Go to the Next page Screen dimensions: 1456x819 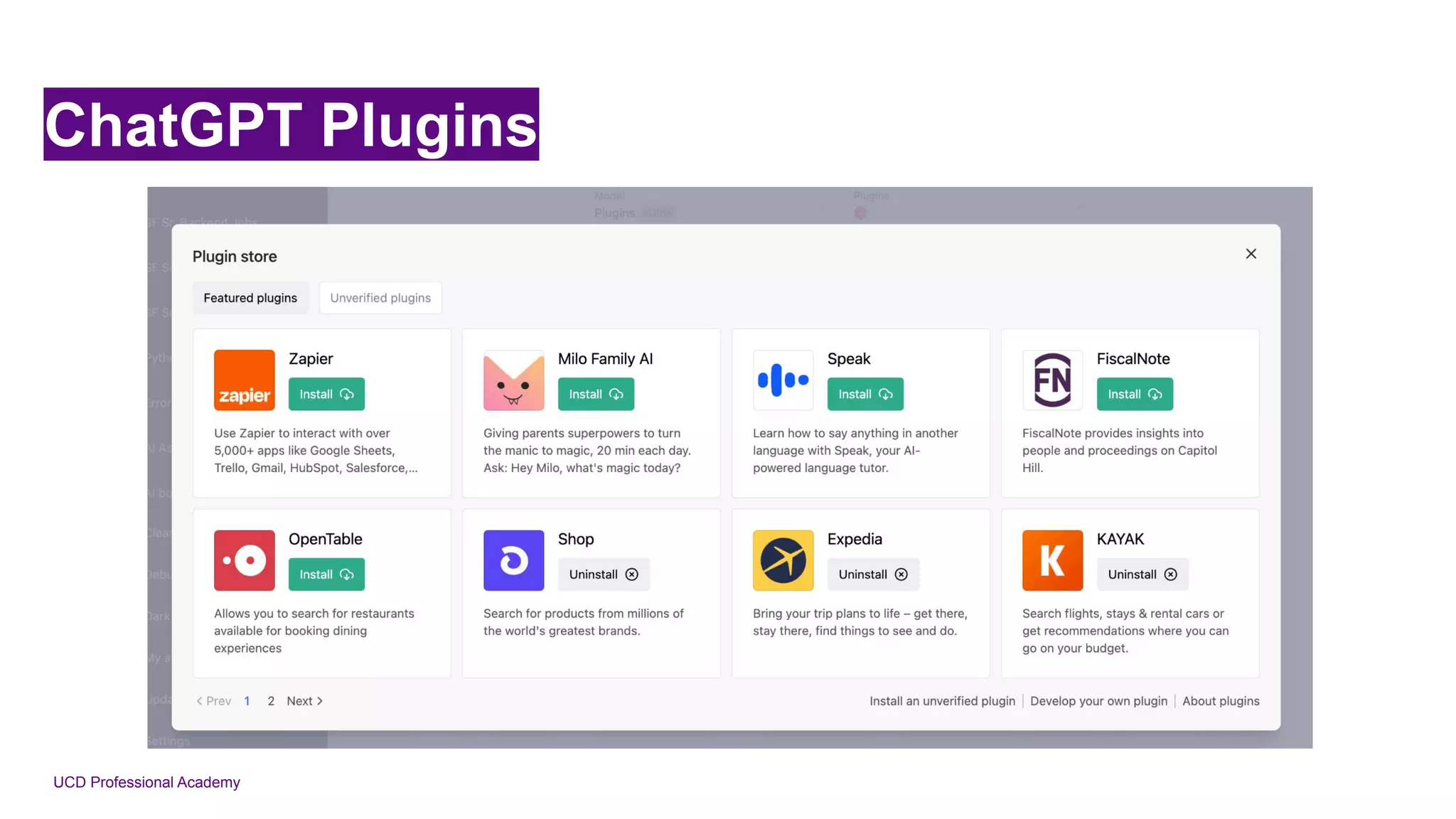pos(305,701)
